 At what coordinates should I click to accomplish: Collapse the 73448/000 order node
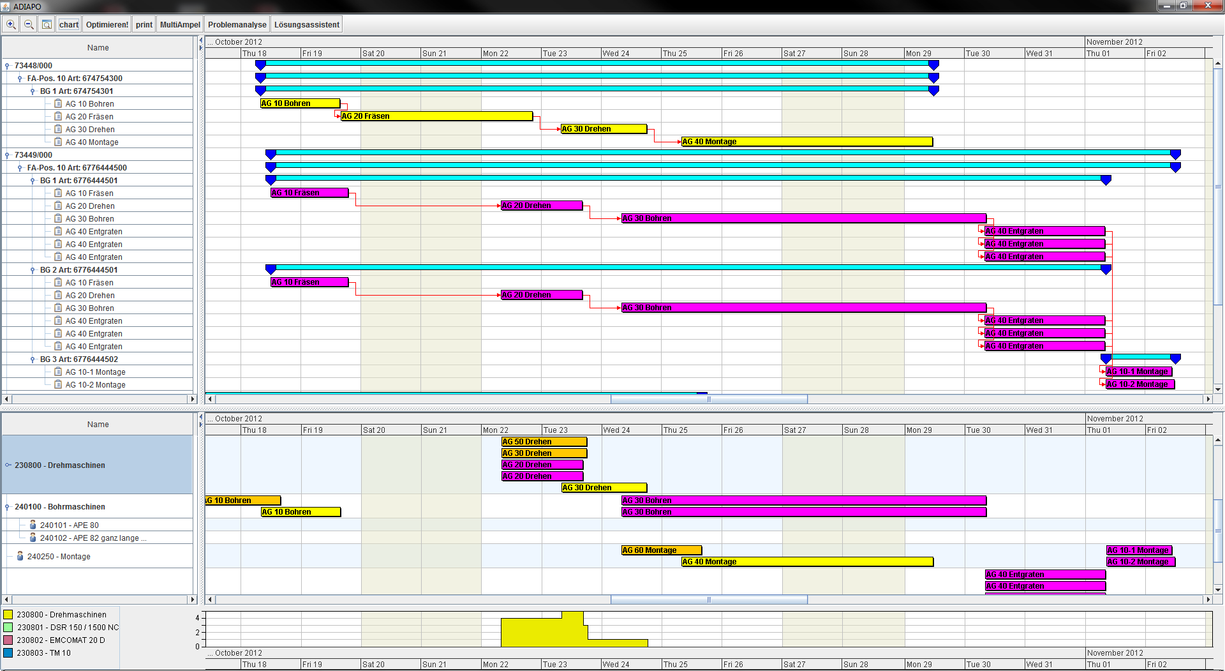point(7,66)
